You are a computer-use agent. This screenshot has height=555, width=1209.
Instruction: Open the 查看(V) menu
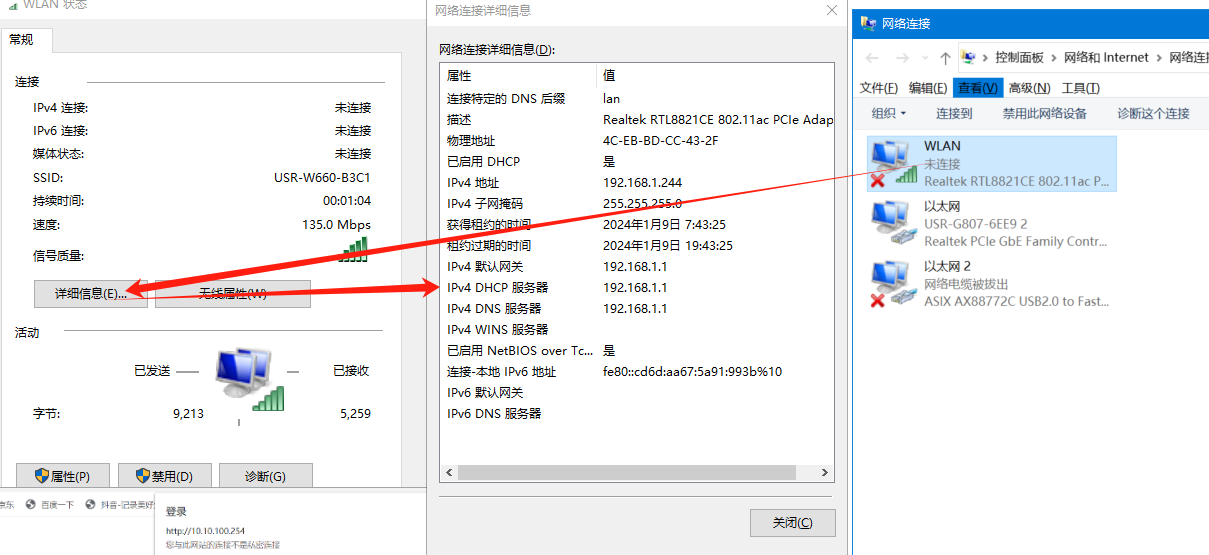pyautogui.click(x=977, y=88)
